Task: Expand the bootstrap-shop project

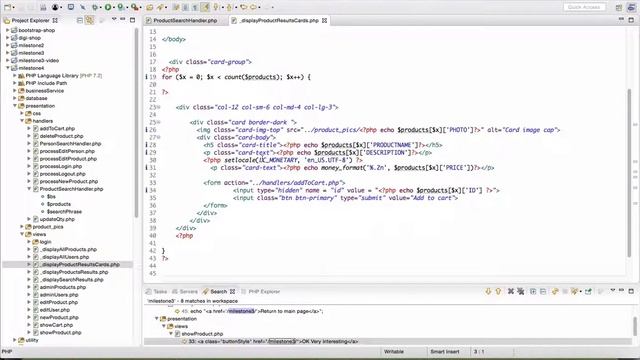Action: pos(7,30)
